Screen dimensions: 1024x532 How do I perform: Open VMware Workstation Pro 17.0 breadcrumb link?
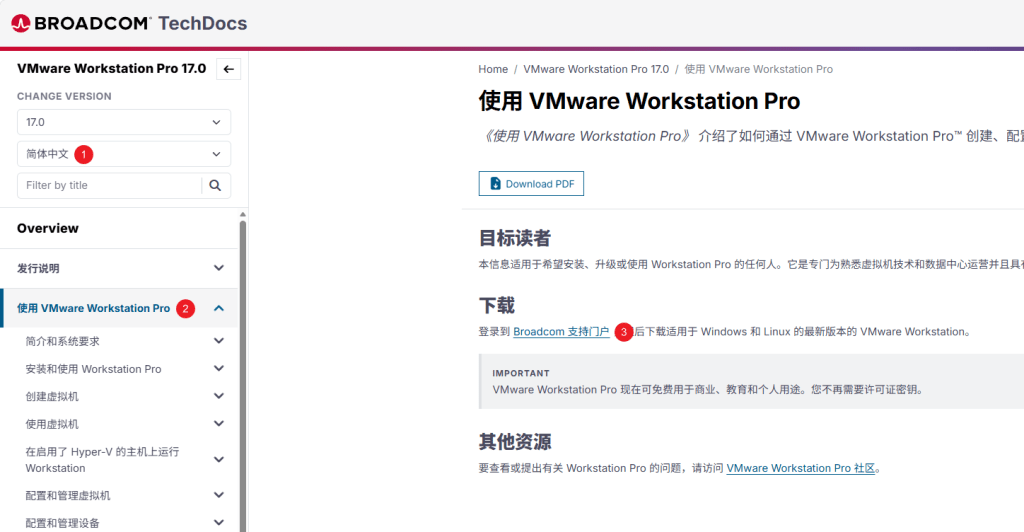596,69
